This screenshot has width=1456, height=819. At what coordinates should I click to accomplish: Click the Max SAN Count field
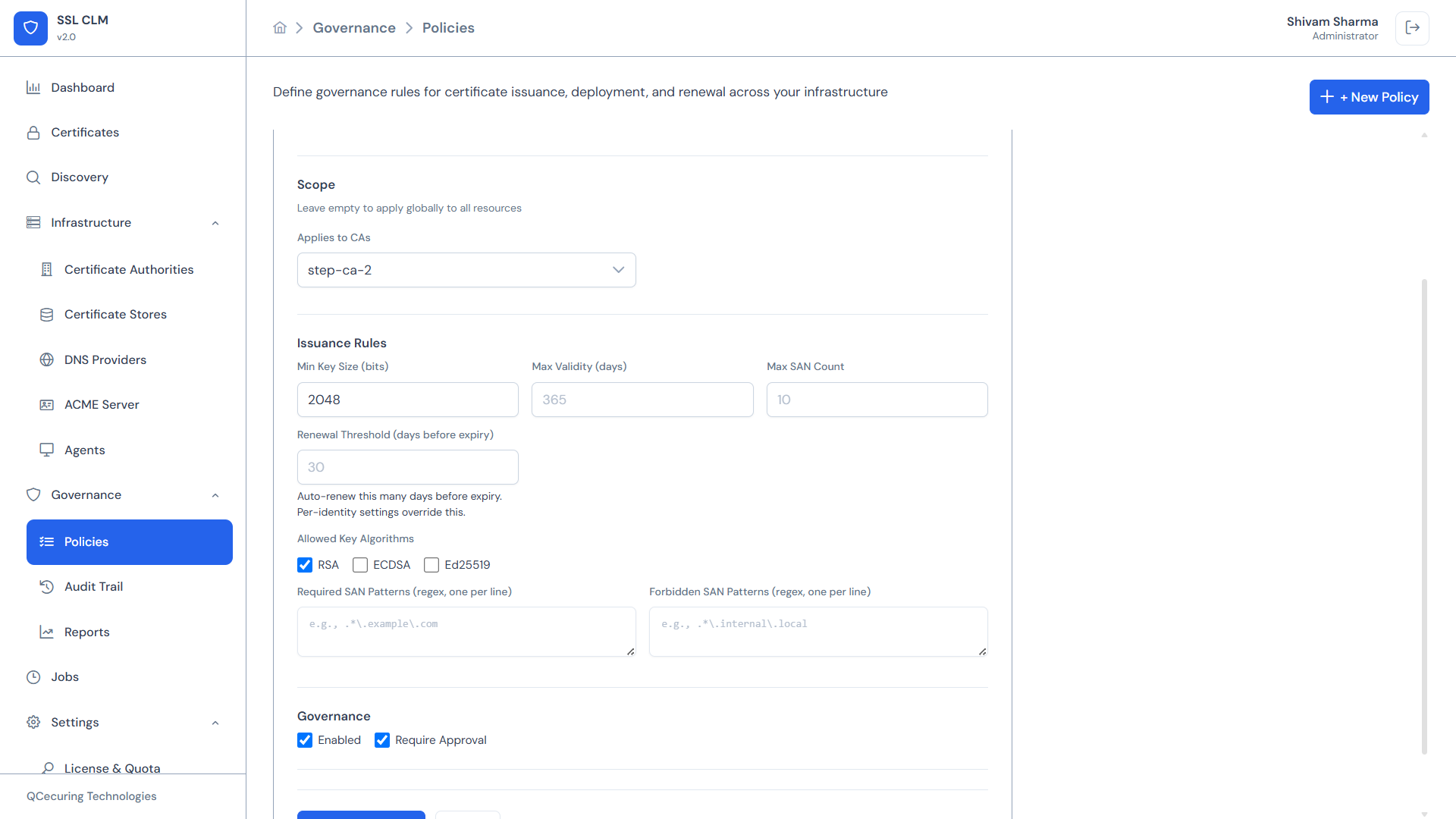coord(877,400)
